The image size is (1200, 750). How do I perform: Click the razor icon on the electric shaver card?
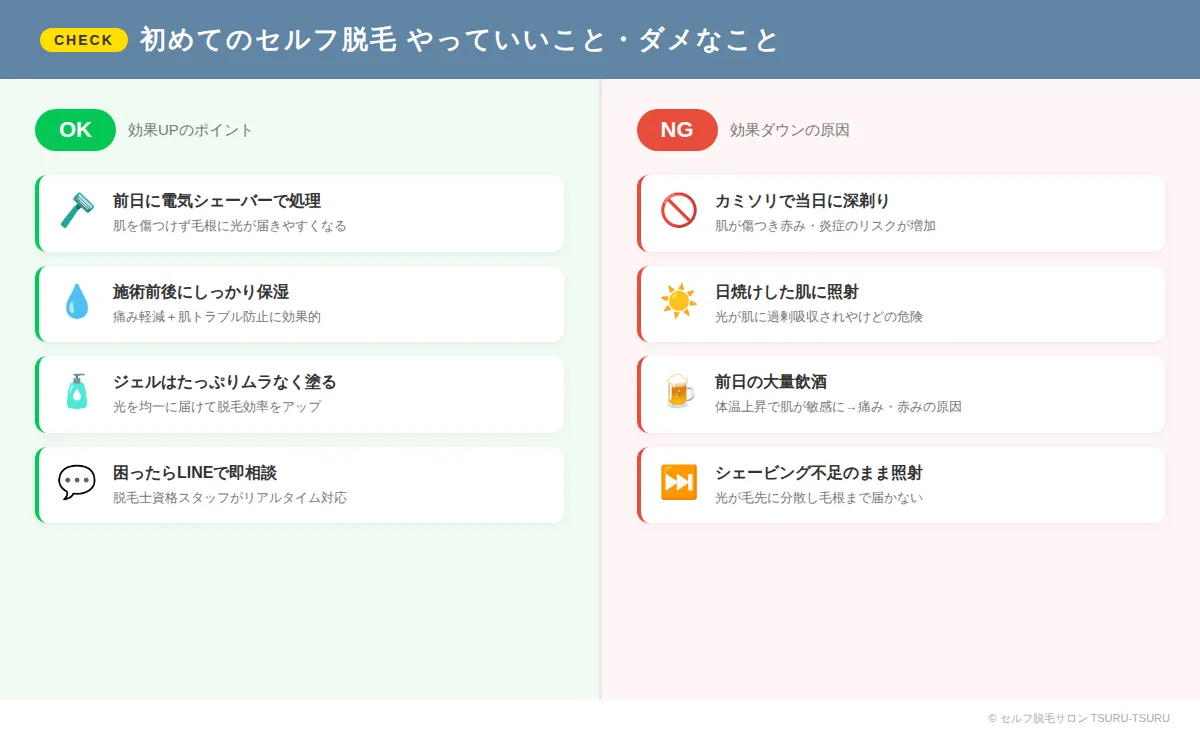76,211
